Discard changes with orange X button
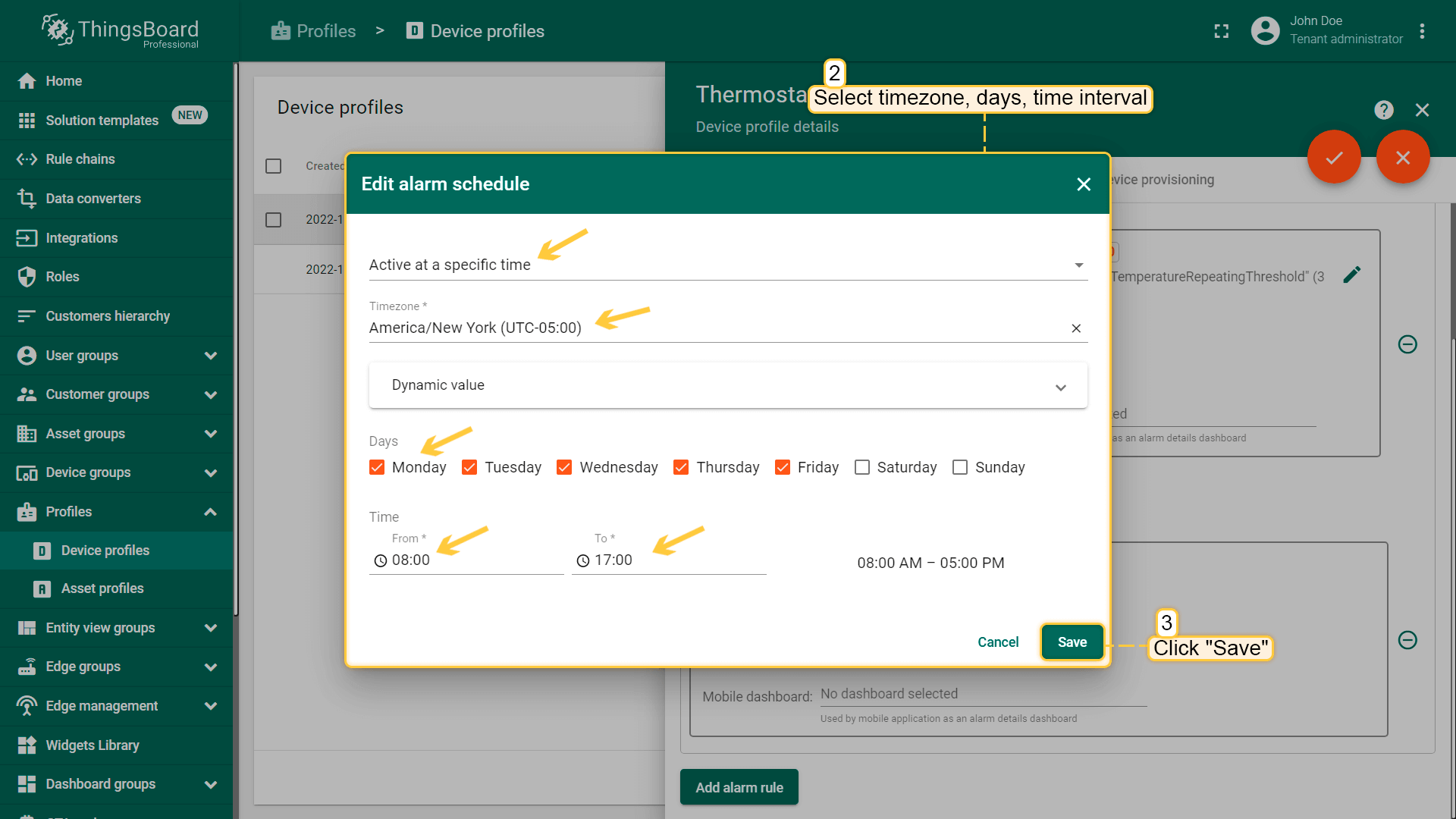Screen dimensions: 1456x819 click(x=1403, y=157)
